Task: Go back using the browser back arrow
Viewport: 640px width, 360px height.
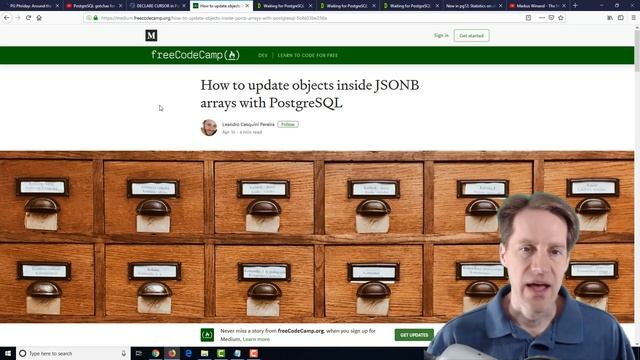Action: click(7, 18)
